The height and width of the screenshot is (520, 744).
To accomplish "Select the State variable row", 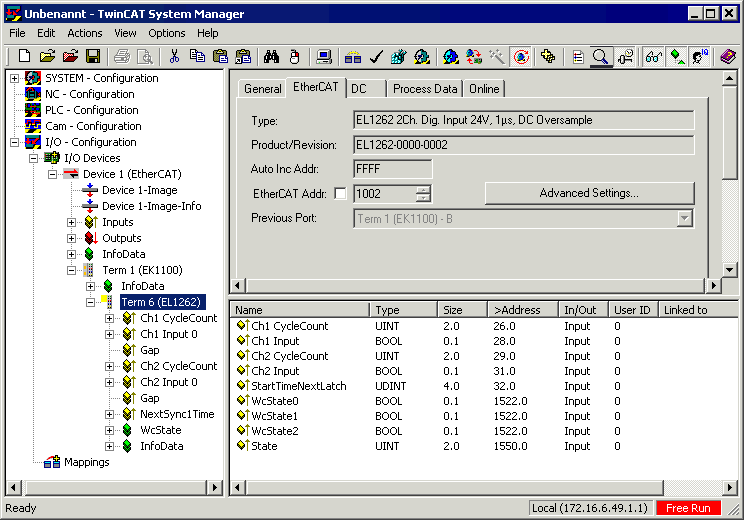I will (484, 446).
